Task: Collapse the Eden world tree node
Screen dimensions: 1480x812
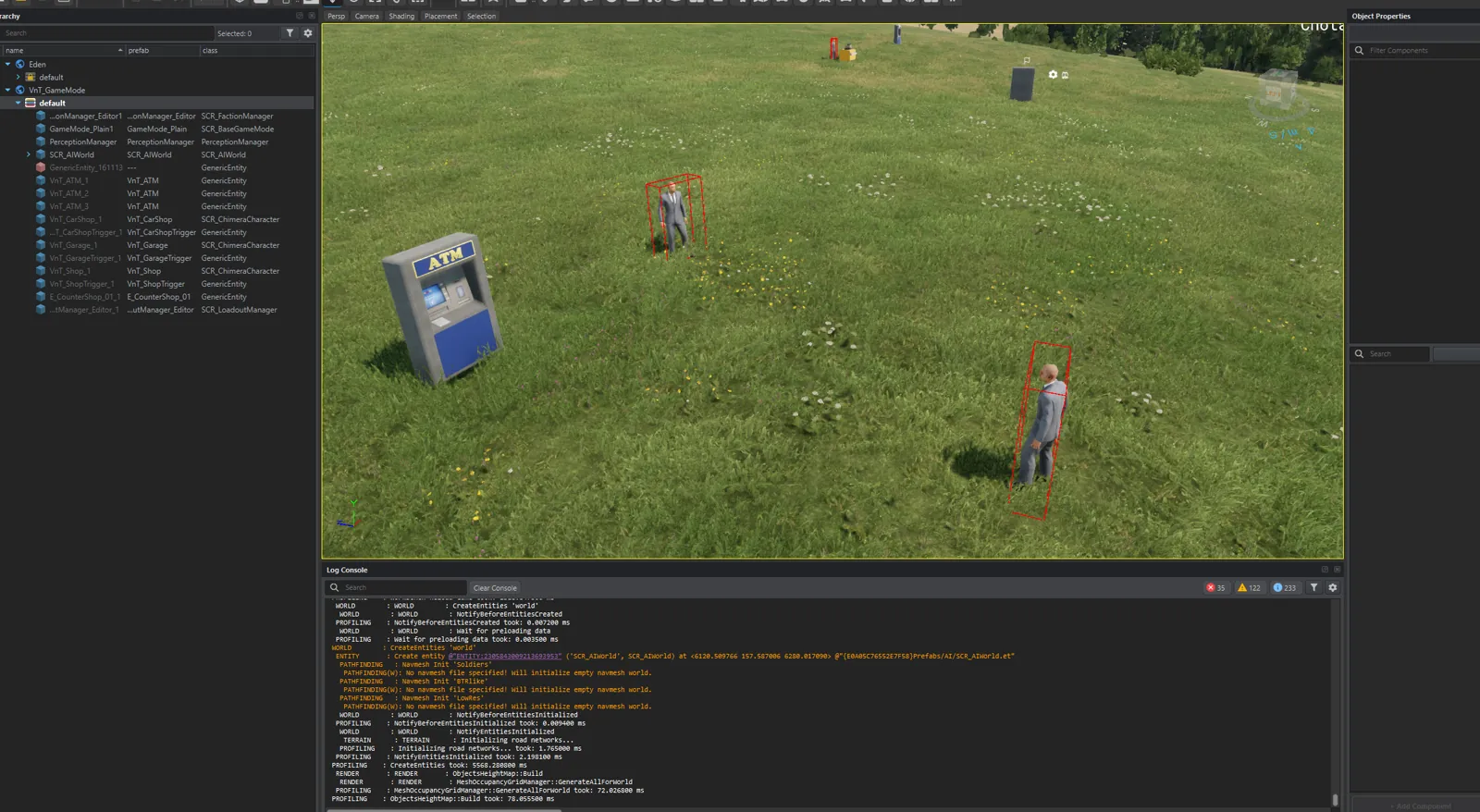Action: click(x=8, y=64)
